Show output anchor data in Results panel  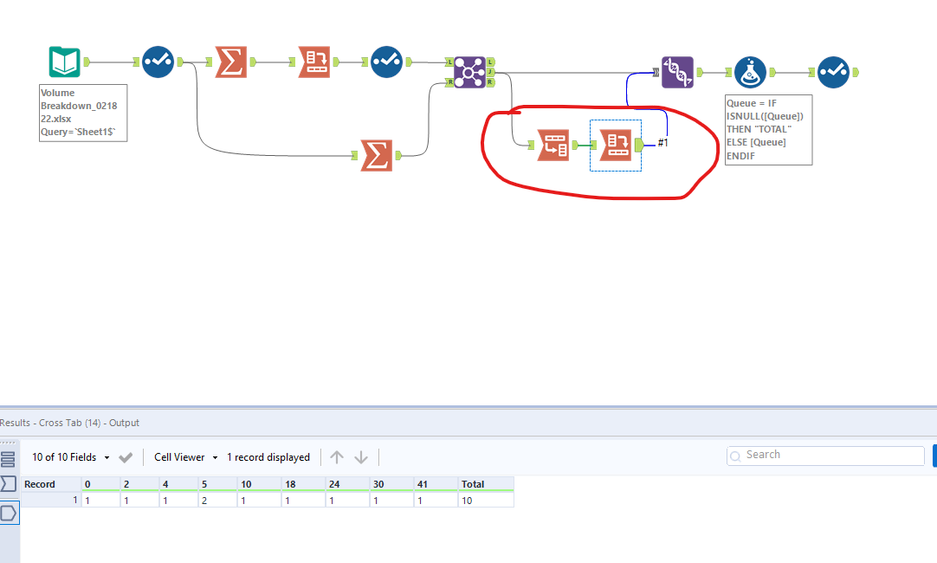pos(8,513)
